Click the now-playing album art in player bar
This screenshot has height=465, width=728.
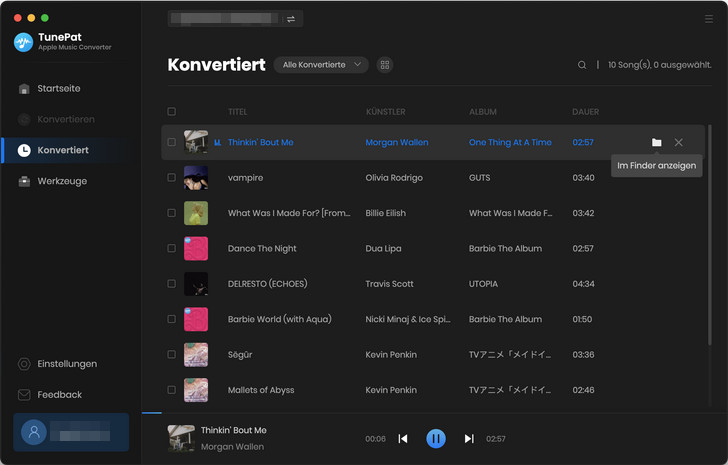point(181,438)
